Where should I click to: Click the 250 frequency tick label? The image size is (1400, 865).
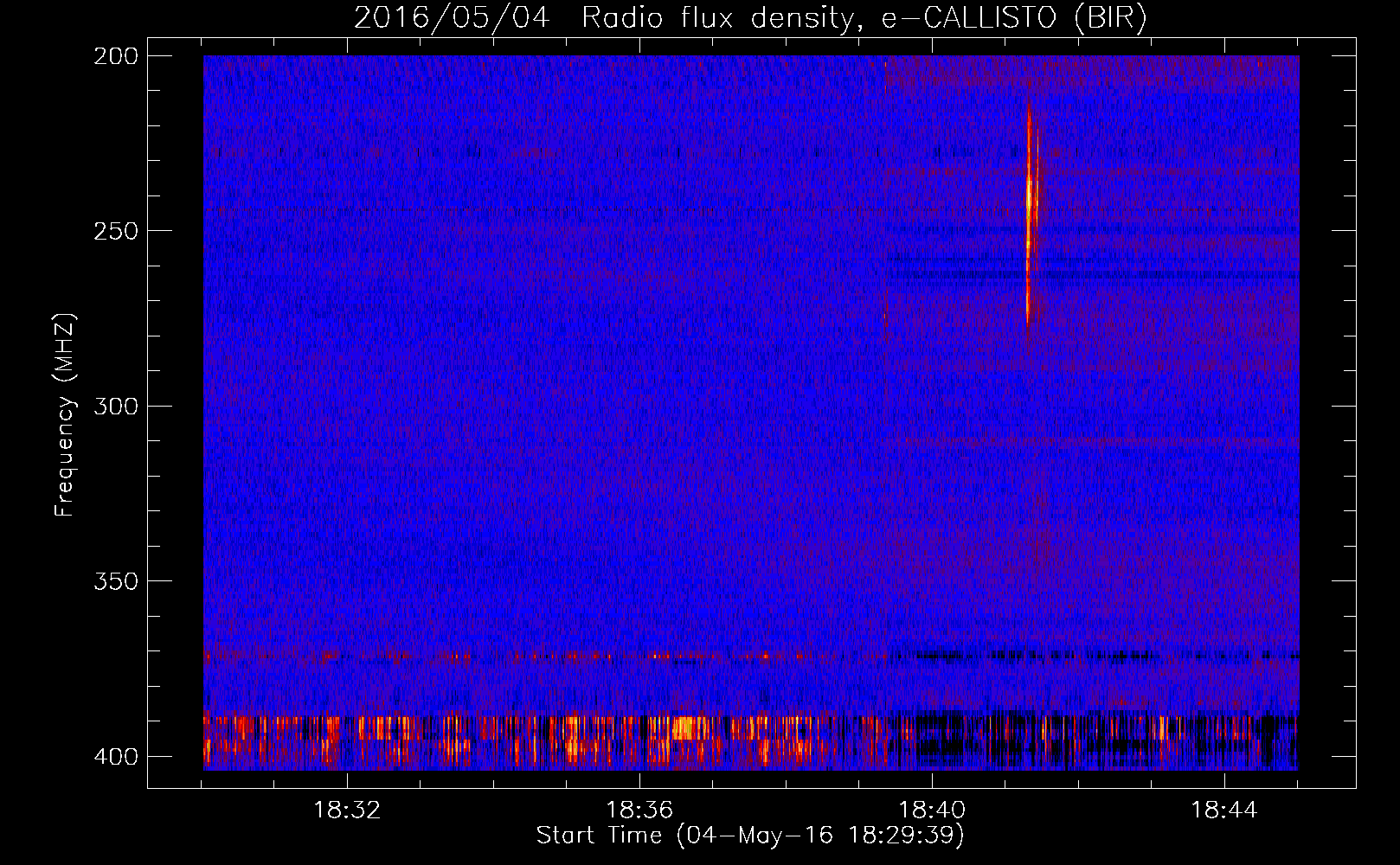[x=116, y=231]
